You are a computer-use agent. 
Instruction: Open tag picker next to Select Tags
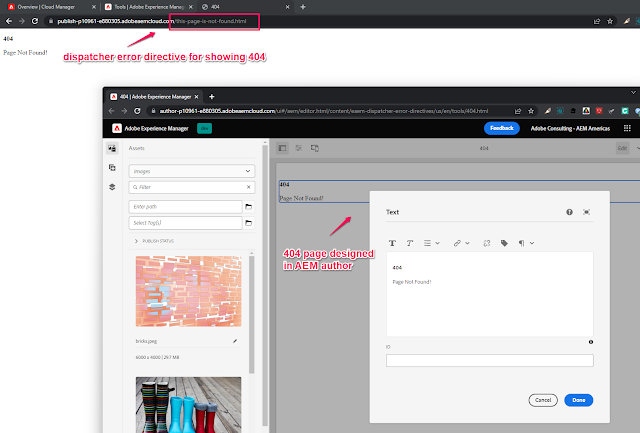tap(249, 223)
